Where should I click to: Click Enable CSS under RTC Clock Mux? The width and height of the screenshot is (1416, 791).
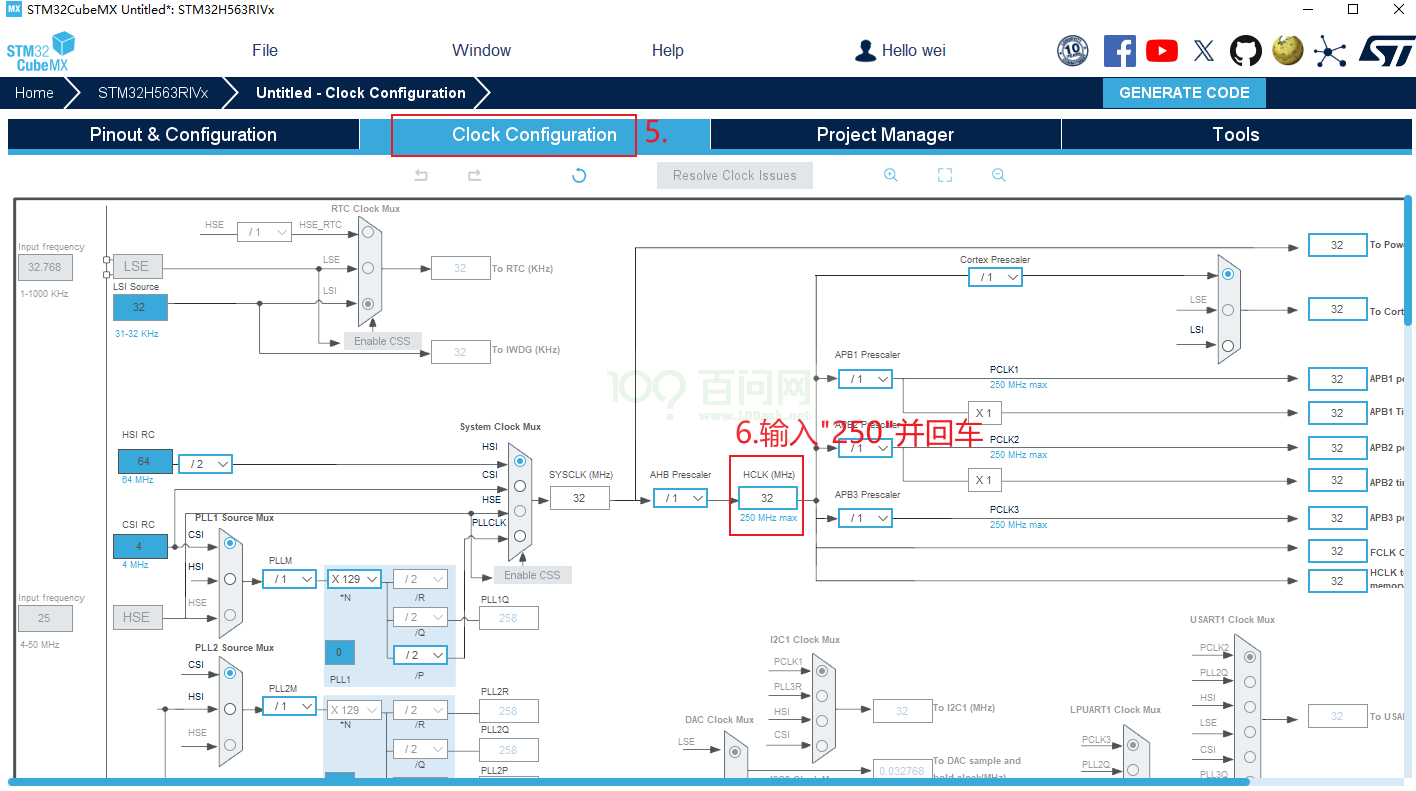(x=382, y=341)
